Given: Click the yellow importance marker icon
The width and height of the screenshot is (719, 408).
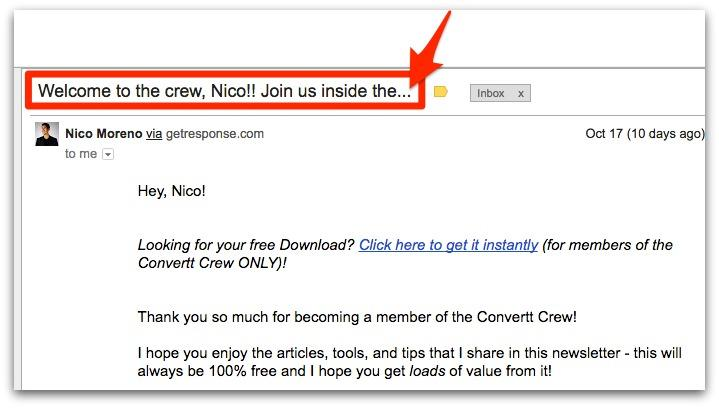Looking at the screenshot, I should 441,92.
